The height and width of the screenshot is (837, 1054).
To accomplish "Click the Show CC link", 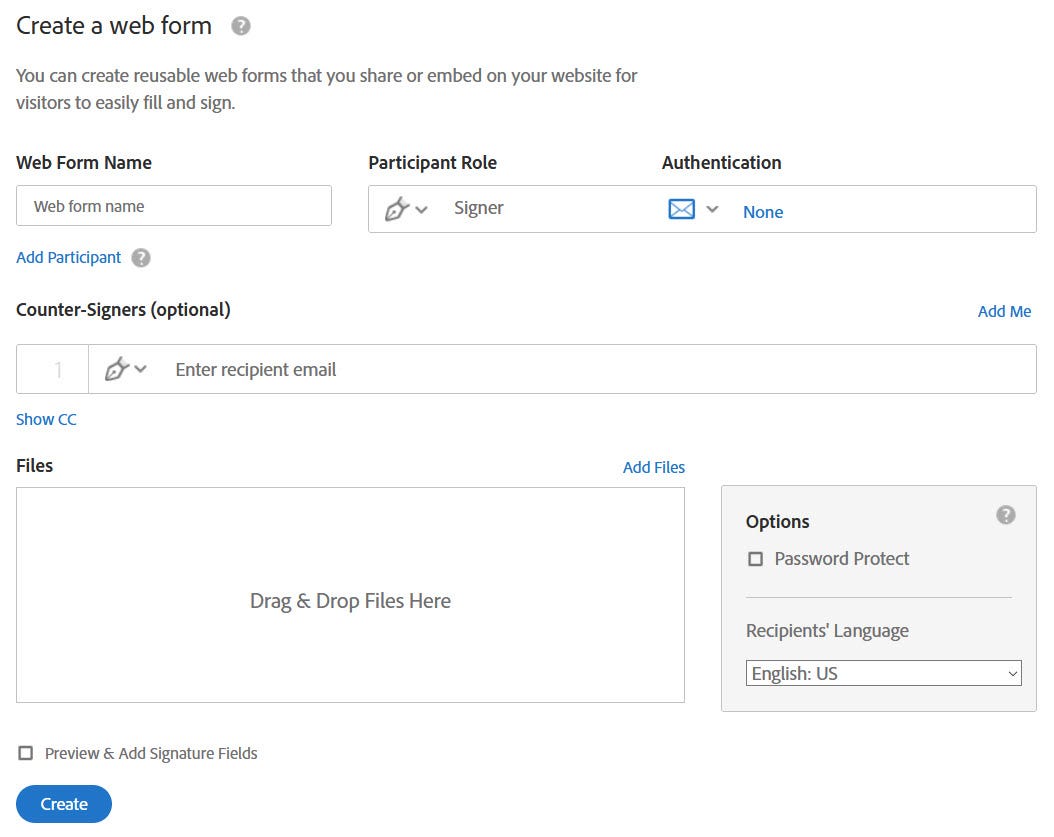I will click(46, 420).
